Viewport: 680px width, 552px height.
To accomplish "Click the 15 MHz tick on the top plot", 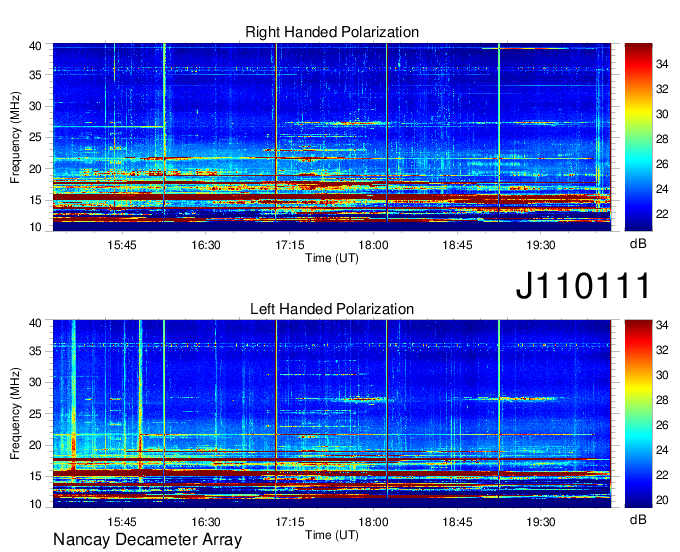I will (x=35, y=200).
